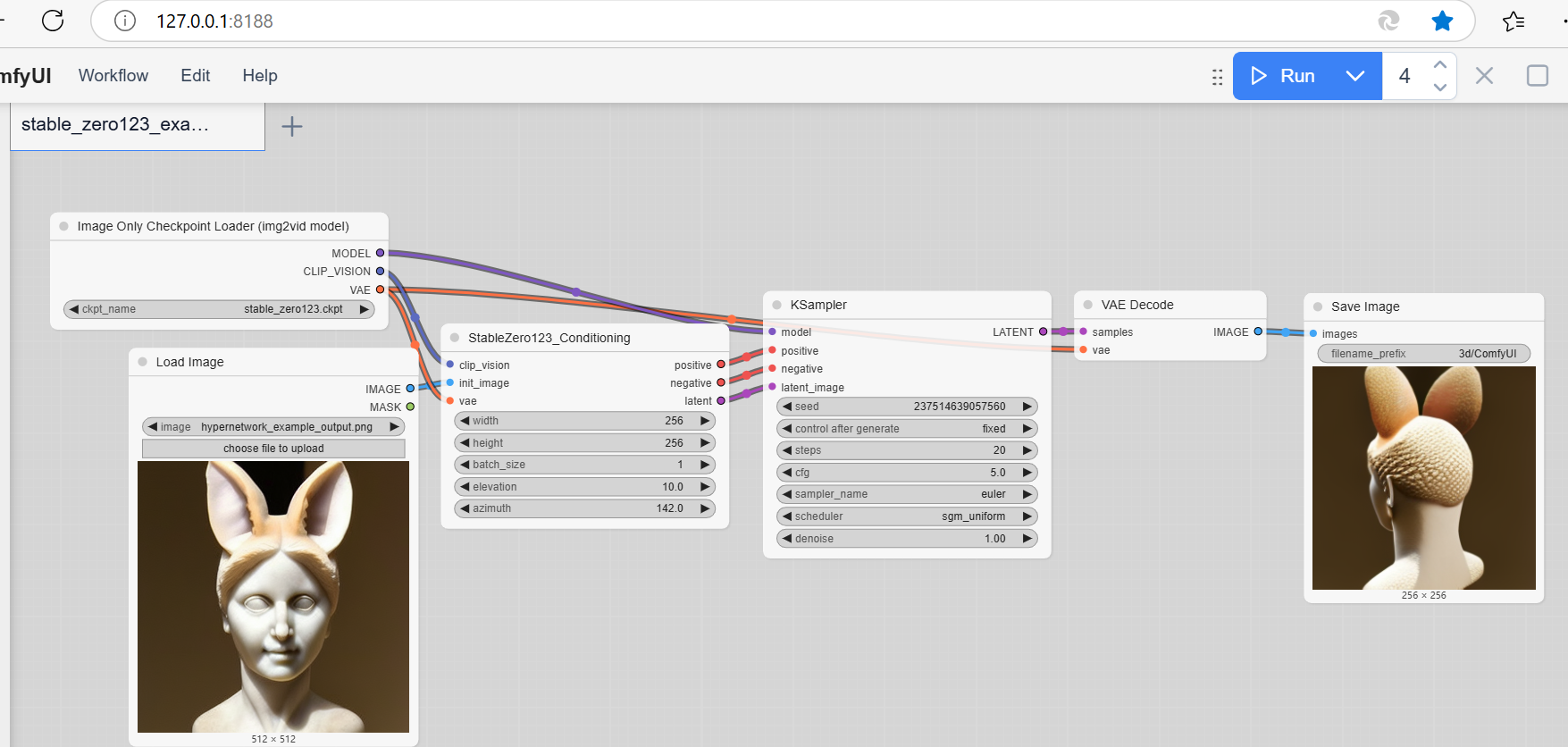Select the stable_zero123_exa… workflow tab

[138, 126]
